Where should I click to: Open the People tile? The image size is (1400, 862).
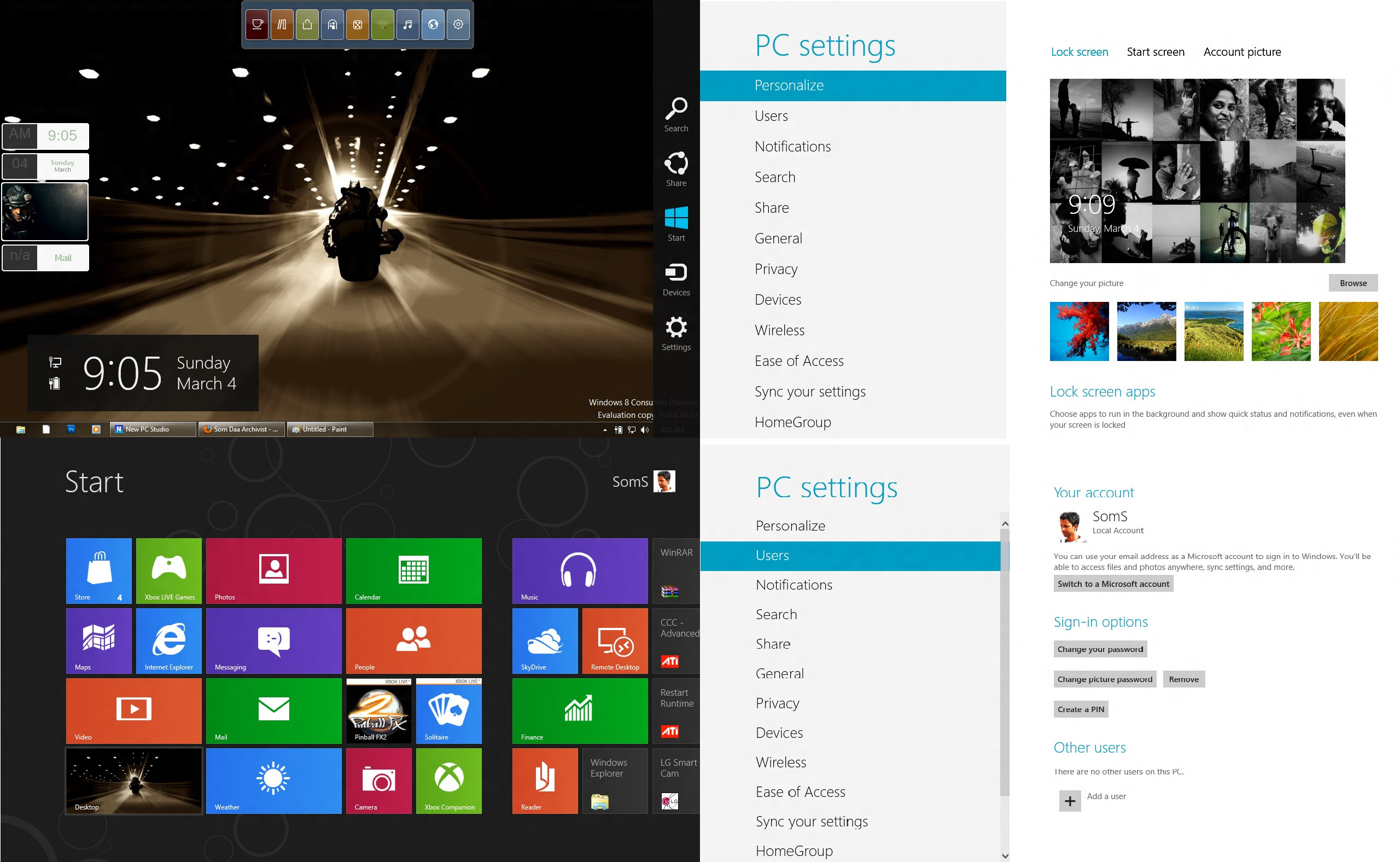click(414, 641)
